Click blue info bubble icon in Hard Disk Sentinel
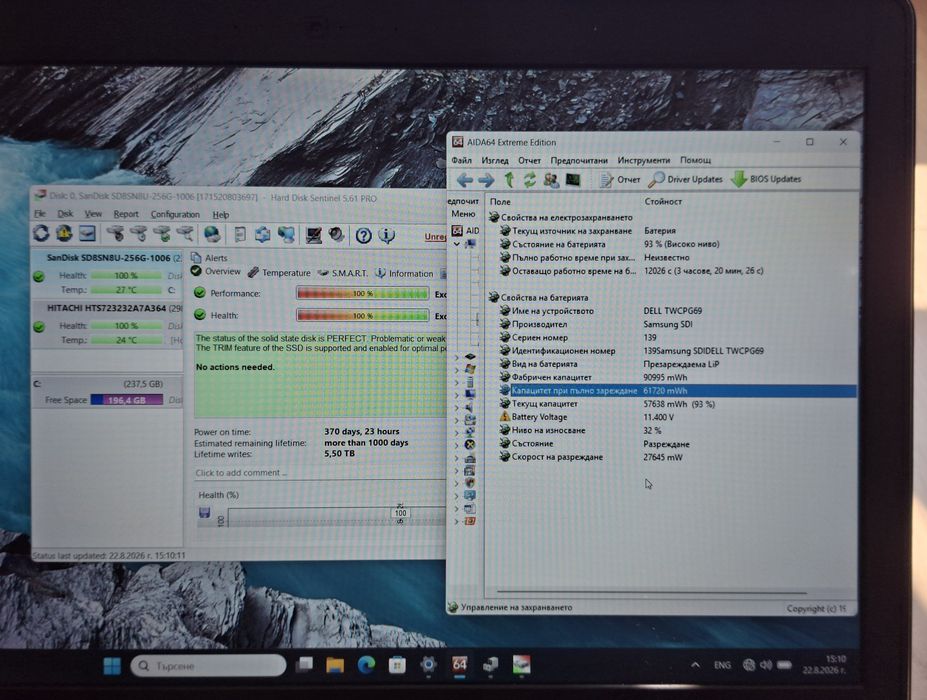This screenshot has height=700, width=927. click(387, 236)
